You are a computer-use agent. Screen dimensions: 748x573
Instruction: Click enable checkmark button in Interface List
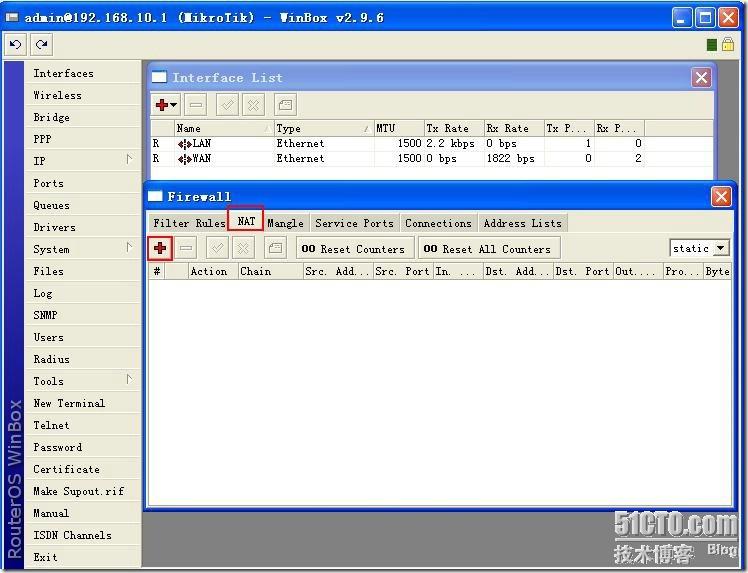pyautogui.click(x=227, y=104)
